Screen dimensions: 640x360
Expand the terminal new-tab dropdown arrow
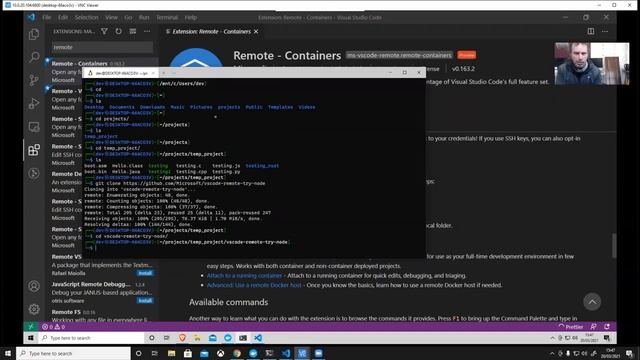coord(173,73)
